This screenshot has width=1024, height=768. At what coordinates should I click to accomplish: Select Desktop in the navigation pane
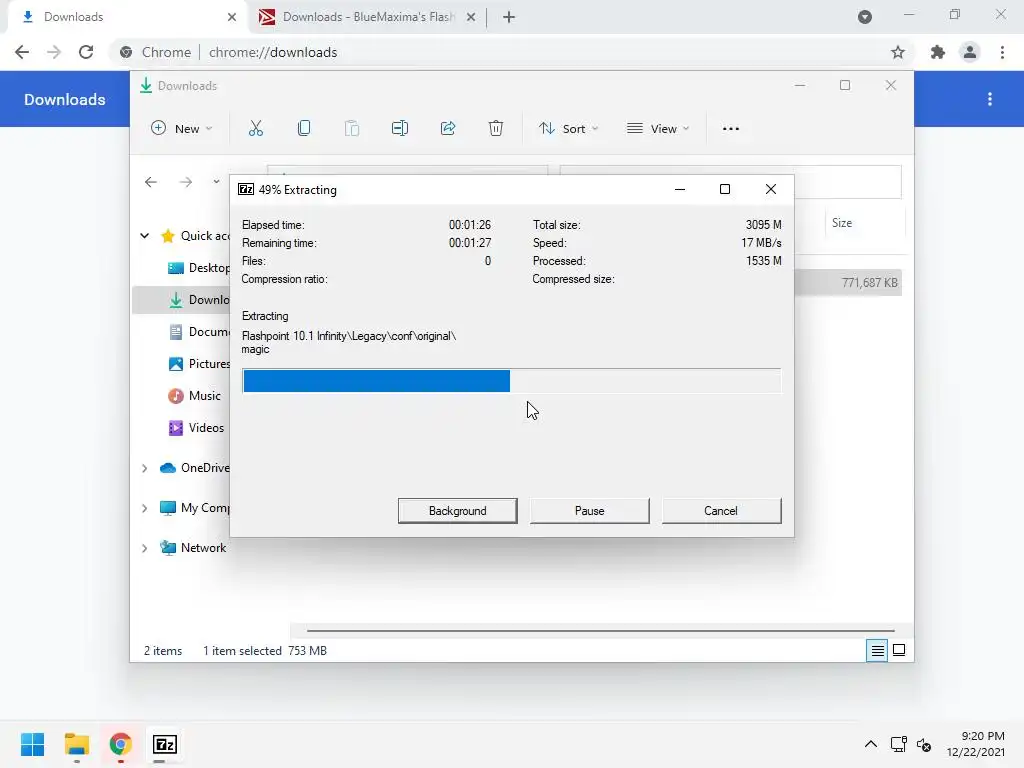[199, 268]
